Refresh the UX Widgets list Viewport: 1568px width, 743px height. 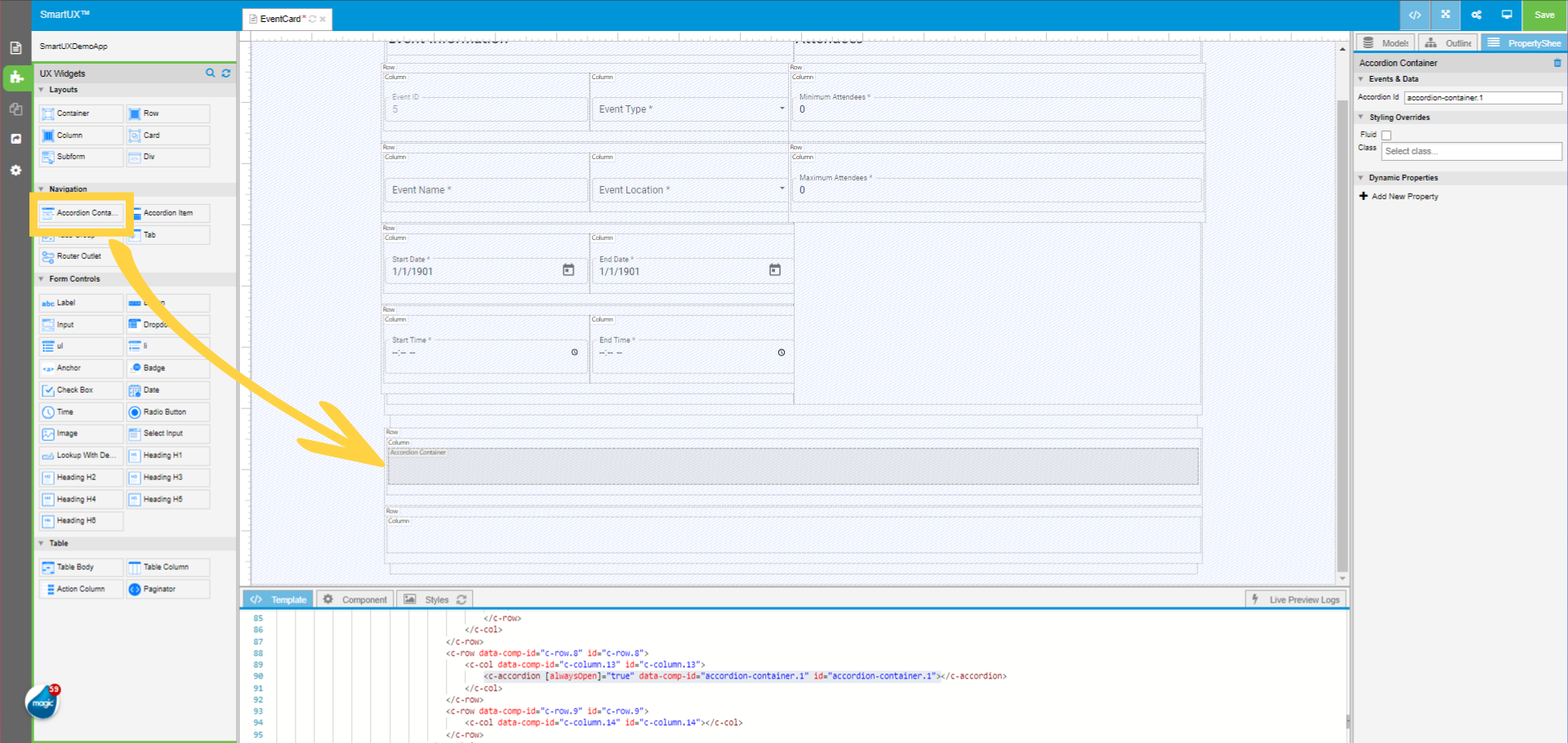click(x=226, y=73)
